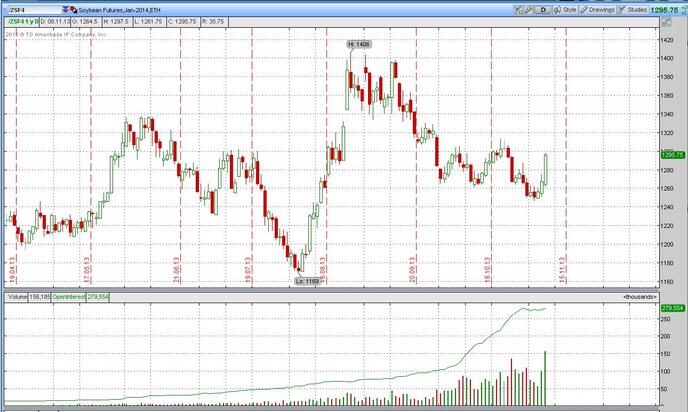Click the first chart tool icon before D

click(518, 10)
